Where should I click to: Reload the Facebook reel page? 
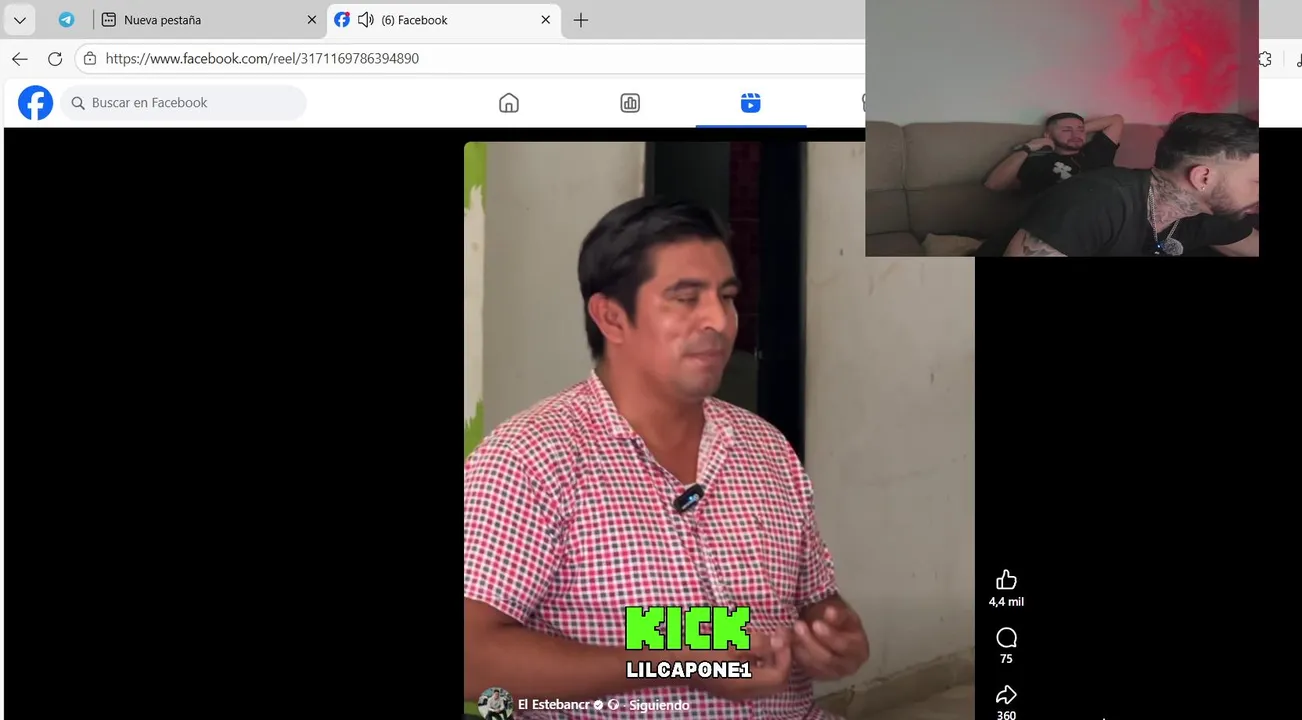tap(55, 59)
